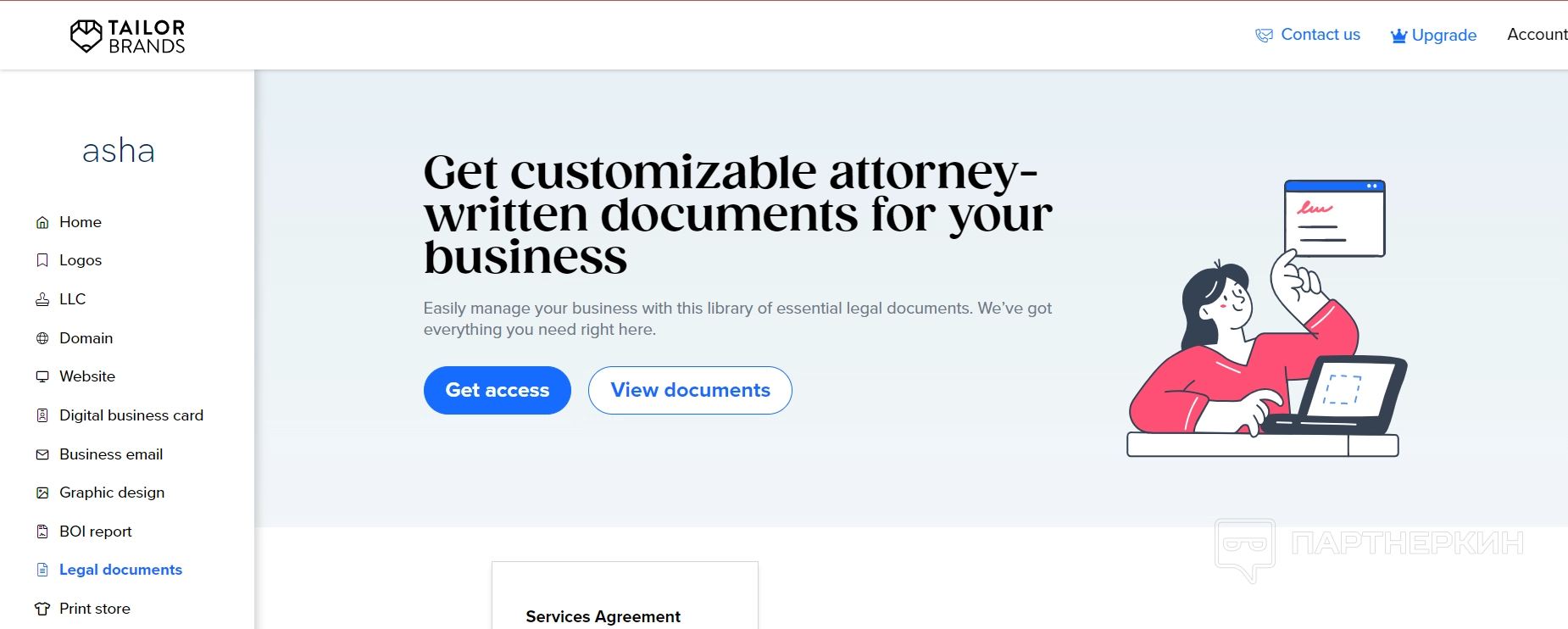This screenshot has height=629, width=1568.
Task: Click the Print store t-shirt icon
Action: click(42, 609)
